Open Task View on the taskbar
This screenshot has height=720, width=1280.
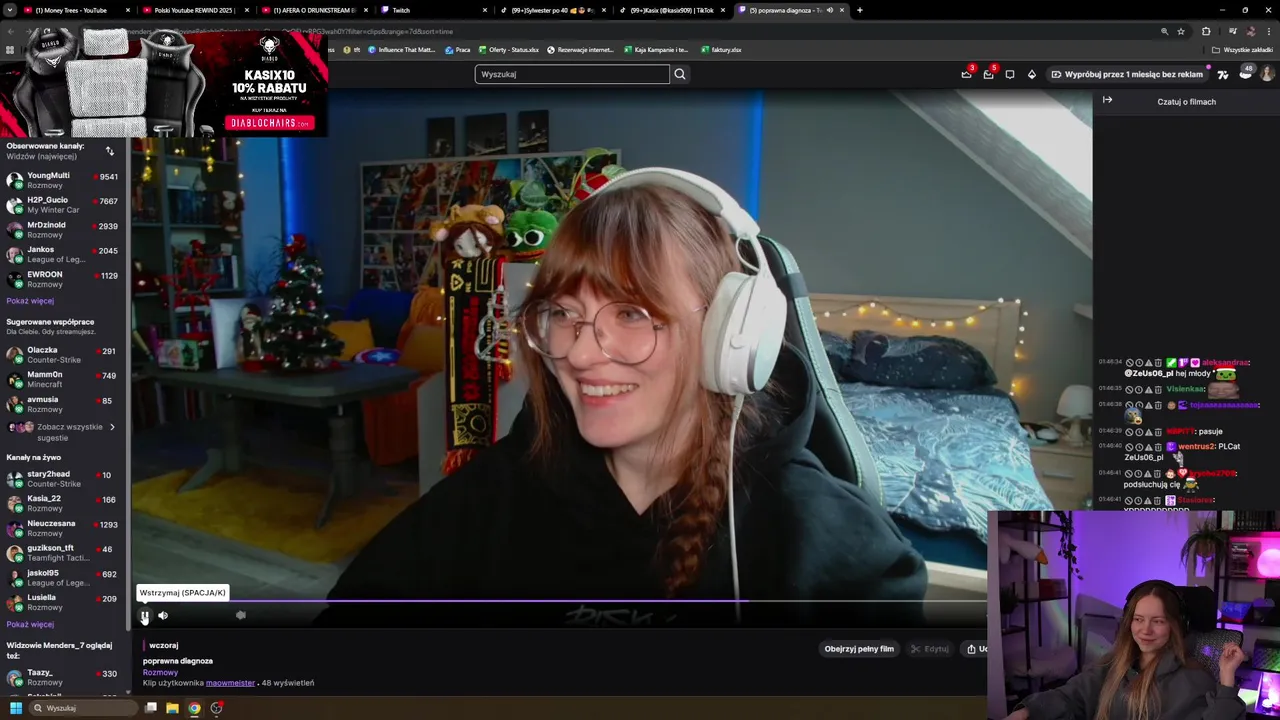coord(151,708)
